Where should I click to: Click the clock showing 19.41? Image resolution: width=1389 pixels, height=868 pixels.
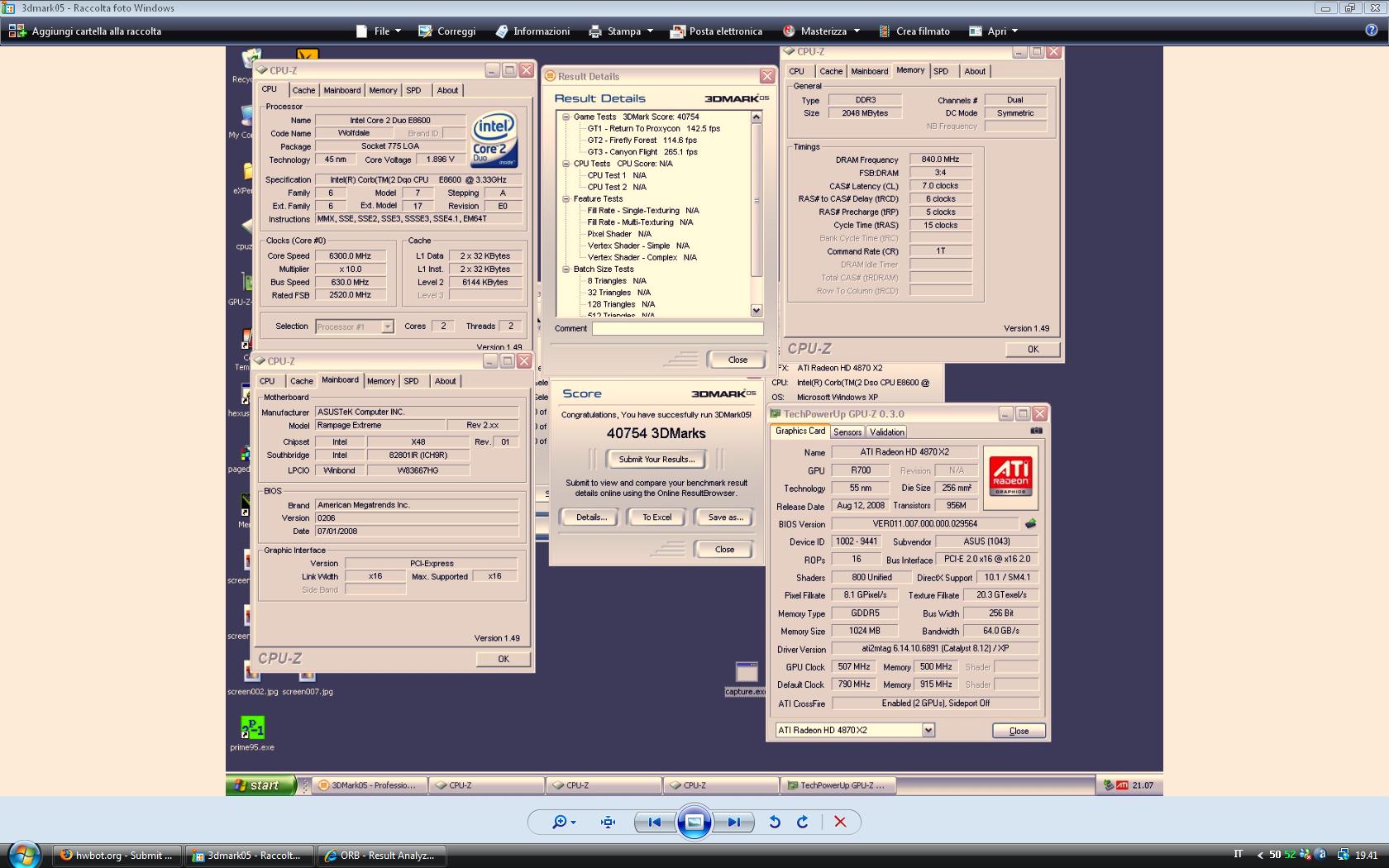tap(1367, 856)
